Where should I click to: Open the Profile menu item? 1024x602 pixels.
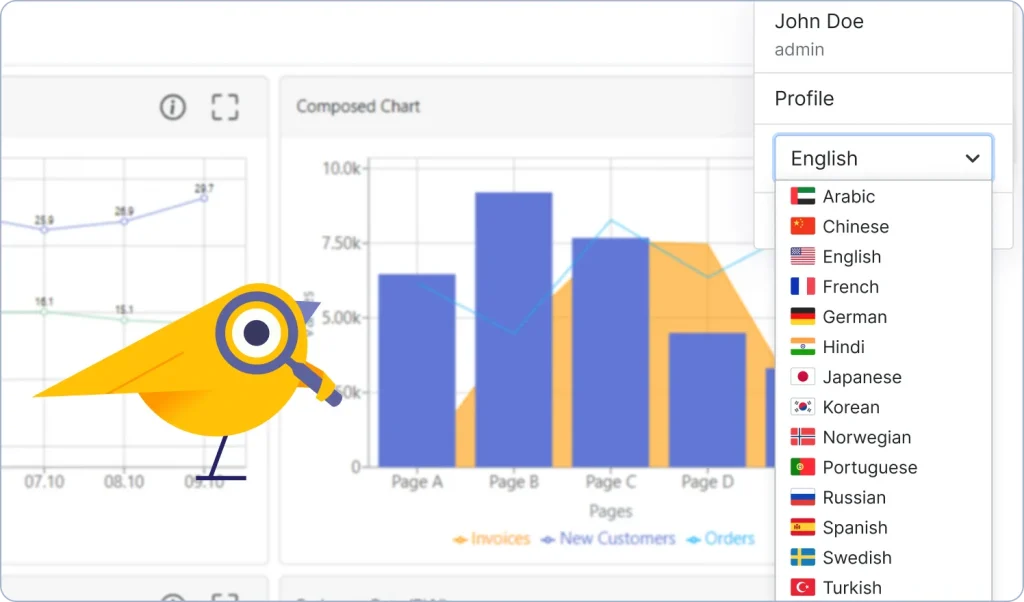coord(804,99)
